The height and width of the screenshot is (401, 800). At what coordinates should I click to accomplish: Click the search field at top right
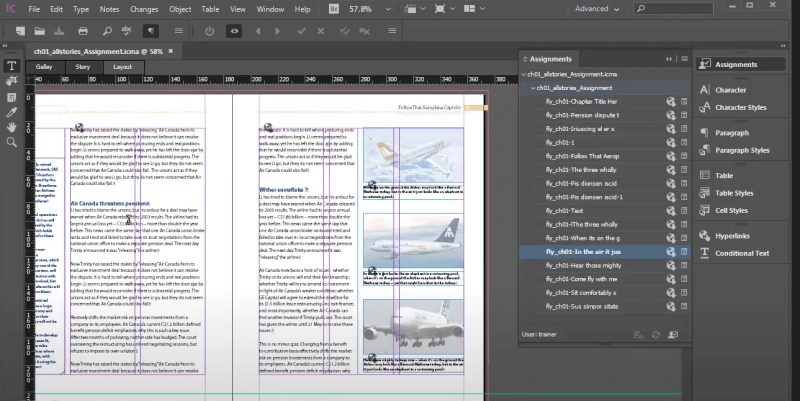click(x=673, y=9)
